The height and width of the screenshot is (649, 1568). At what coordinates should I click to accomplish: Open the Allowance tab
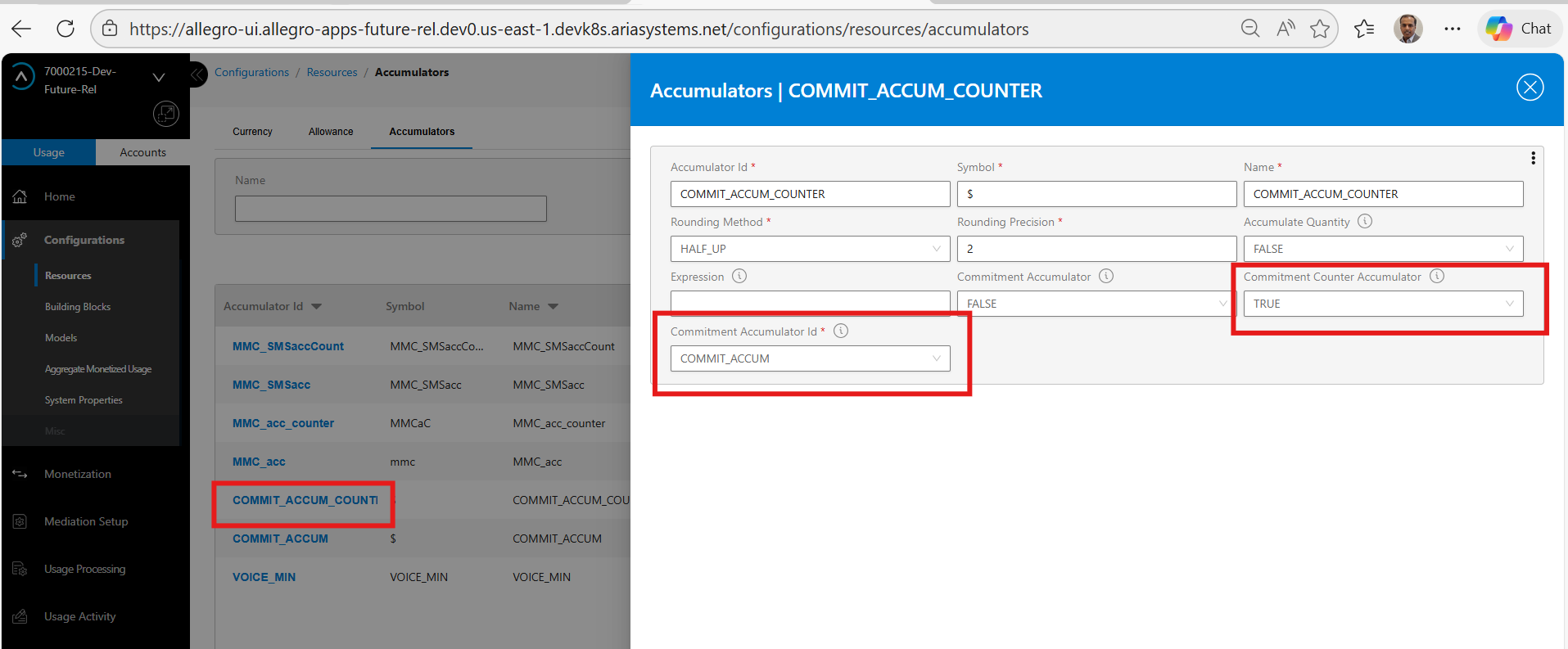tap(331, 132)
